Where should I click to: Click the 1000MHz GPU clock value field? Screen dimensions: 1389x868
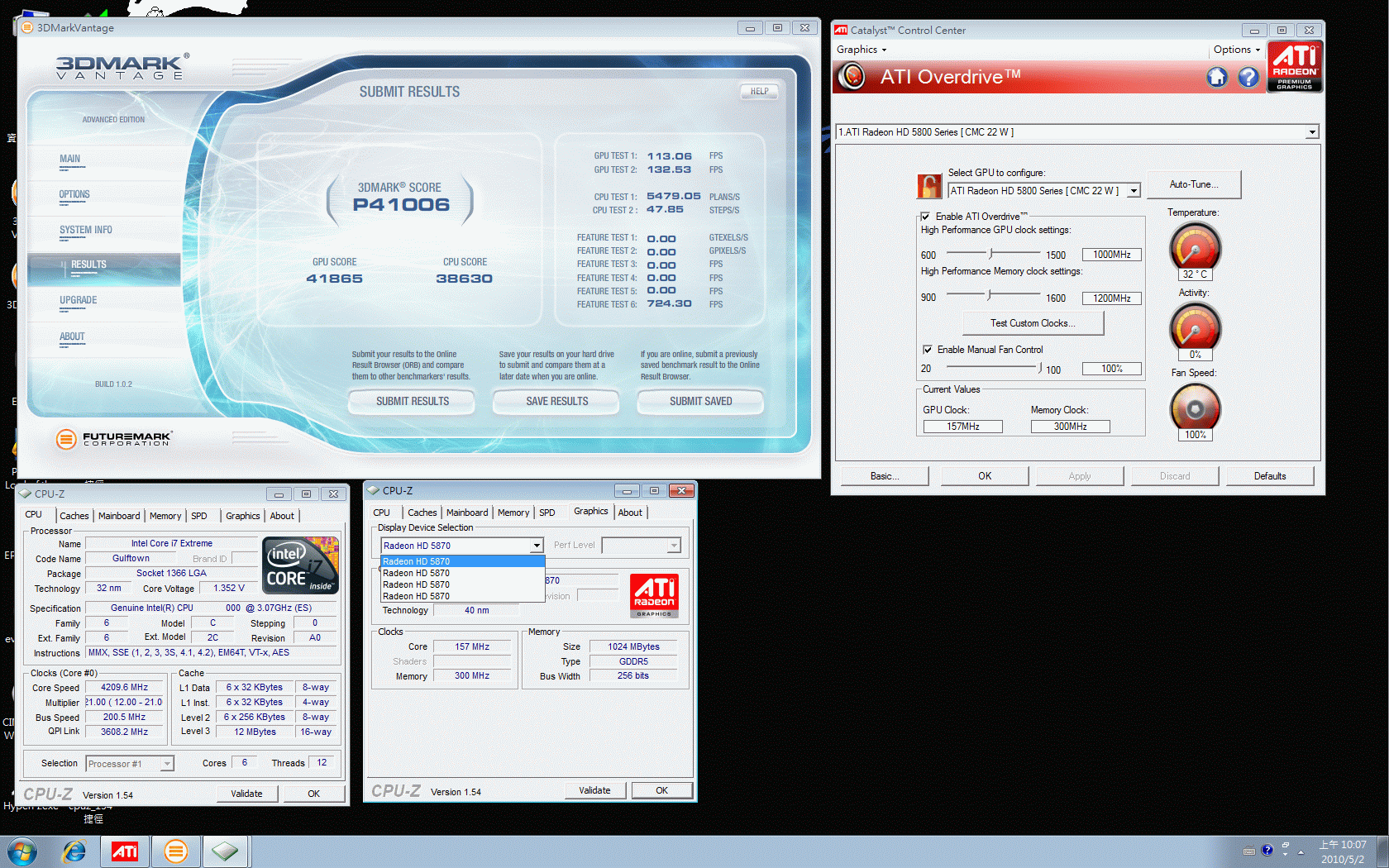tap(1112, 255)
